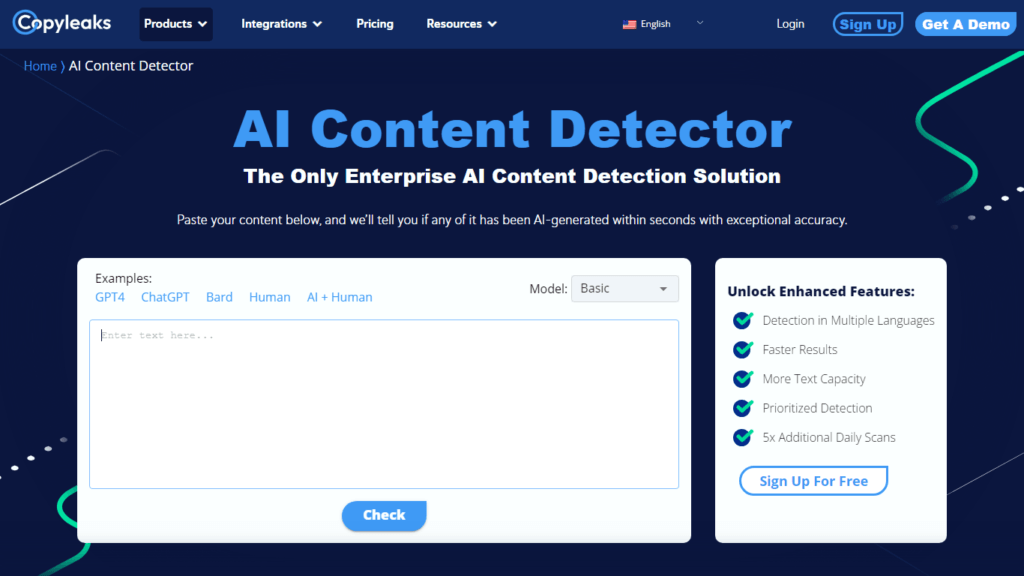
Task: Click the breadcrumb separator after Home
Action: pyautogui.click(x=63, y=65)
